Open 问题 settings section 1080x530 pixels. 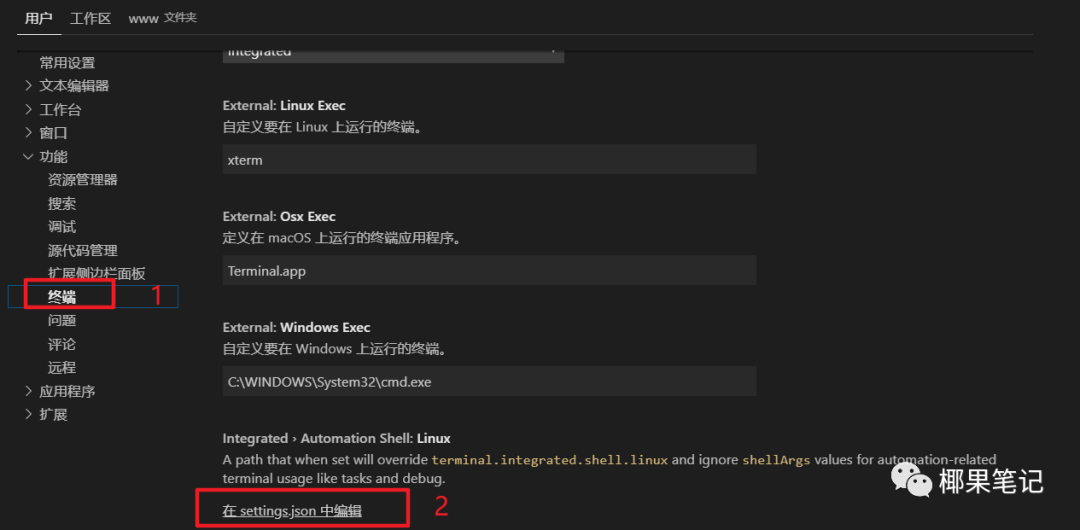pyautogui.click(x=62, y=320)
